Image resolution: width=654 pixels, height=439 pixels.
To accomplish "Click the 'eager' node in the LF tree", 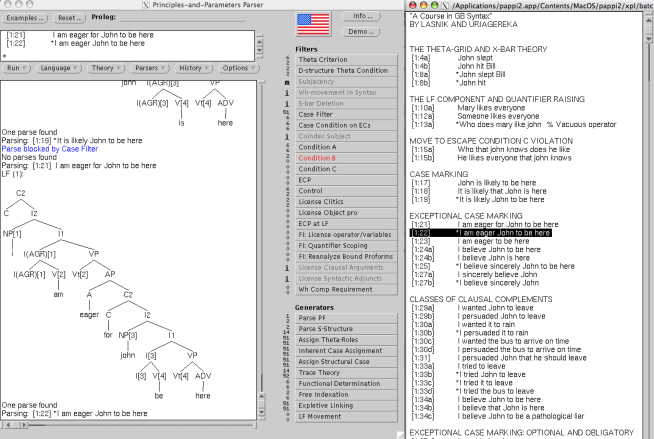I will point(89,315).
